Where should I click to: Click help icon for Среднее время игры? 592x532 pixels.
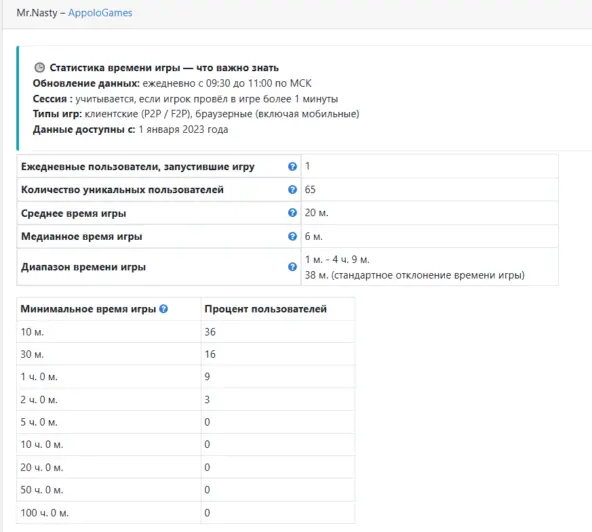(x=292, y=213)
